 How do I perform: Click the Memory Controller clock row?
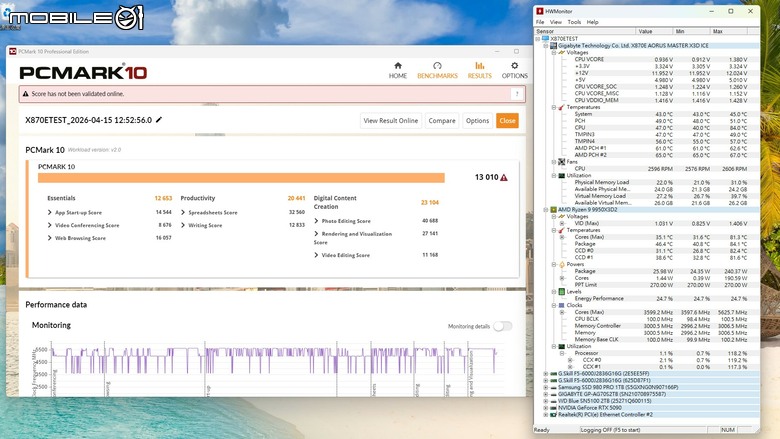coord(660,326)
